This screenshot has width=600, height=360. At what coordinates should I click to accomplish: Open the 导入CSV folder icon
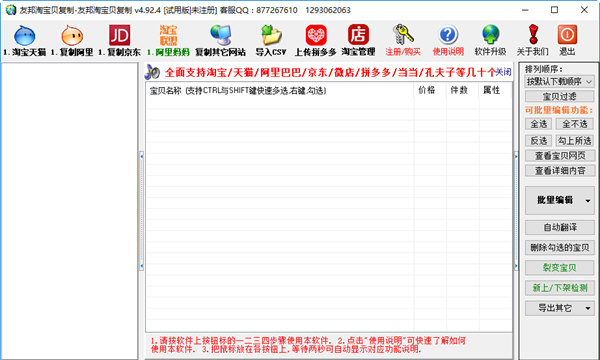(271, 40)
